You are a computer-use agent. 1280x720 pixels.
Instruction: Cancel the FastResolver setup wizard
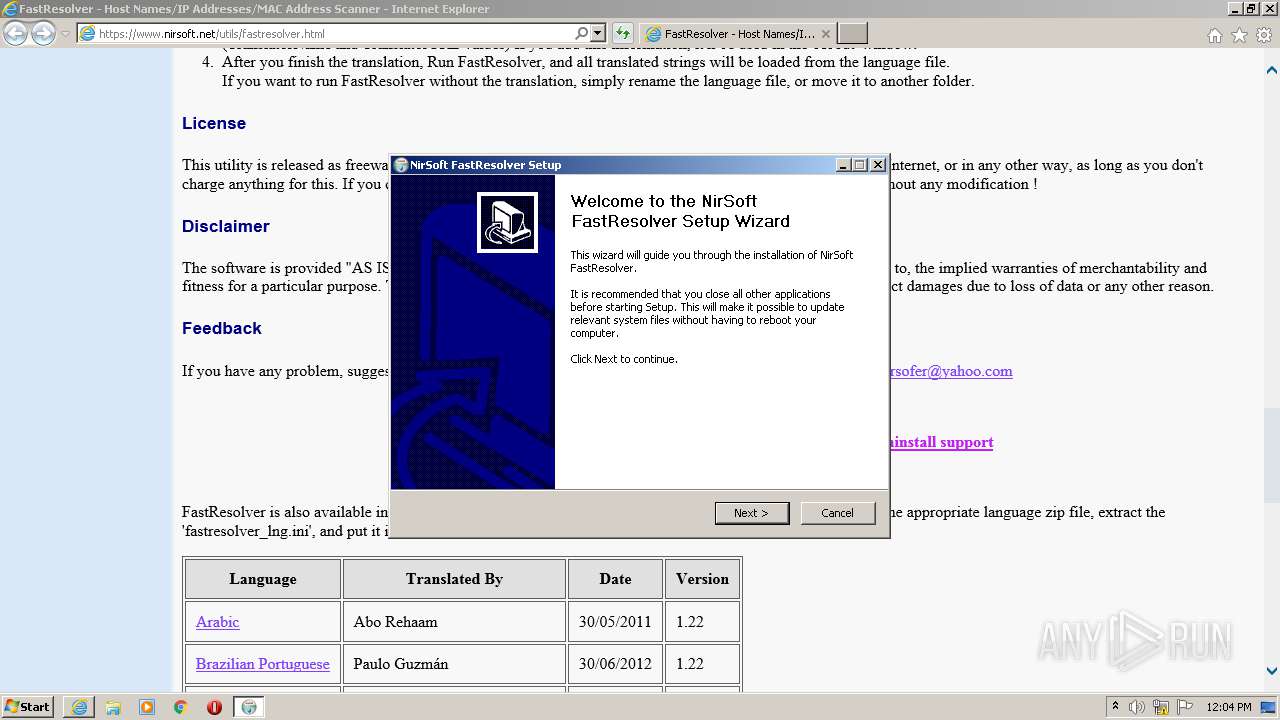(838, 513)
